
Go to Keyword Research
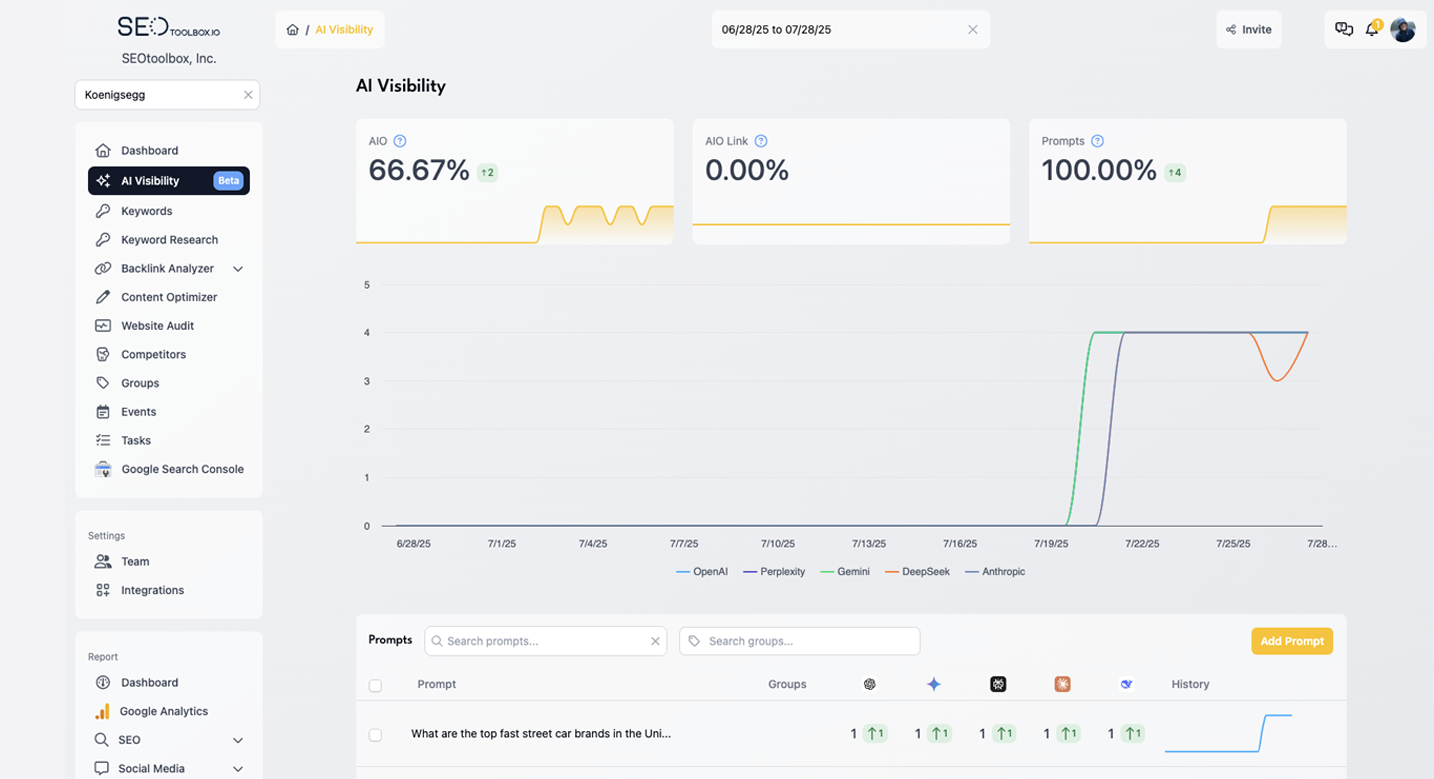point(169,240)
